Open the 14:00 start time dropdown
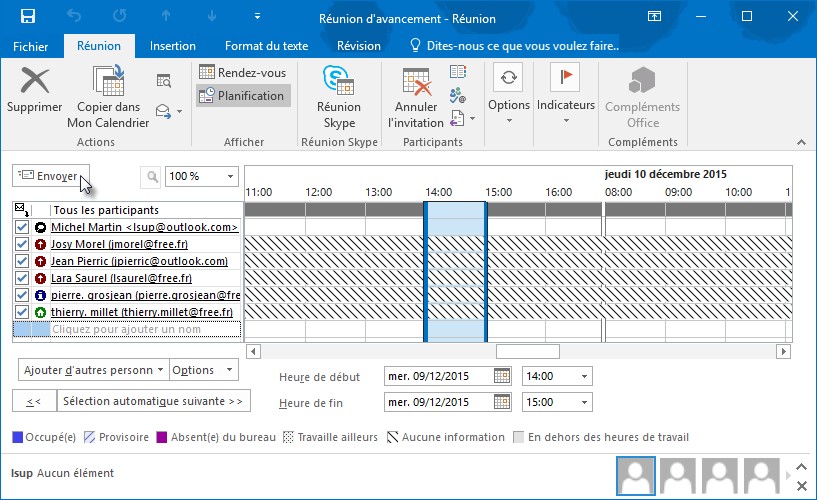Viewport: 817px width, 500px height. (584, 376)
